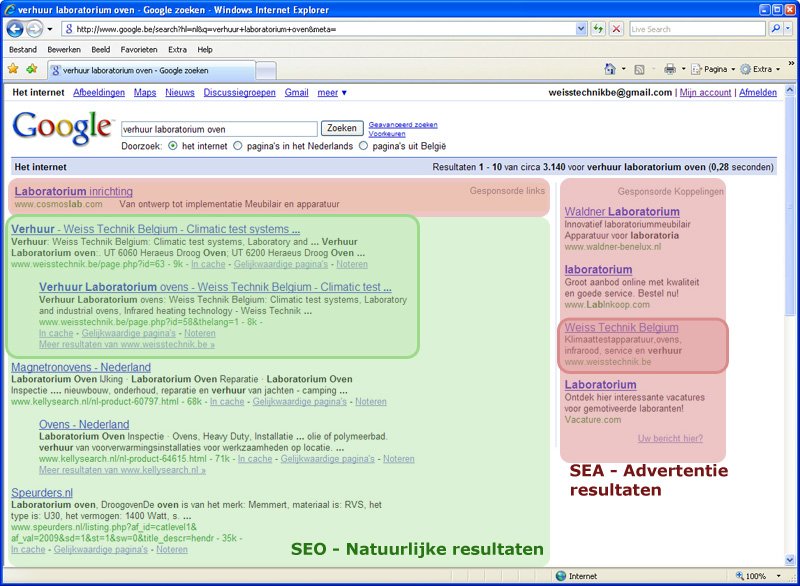The image size is (800, 586).
Task: Open the Gmail link
Action: (x=296, y=92)
